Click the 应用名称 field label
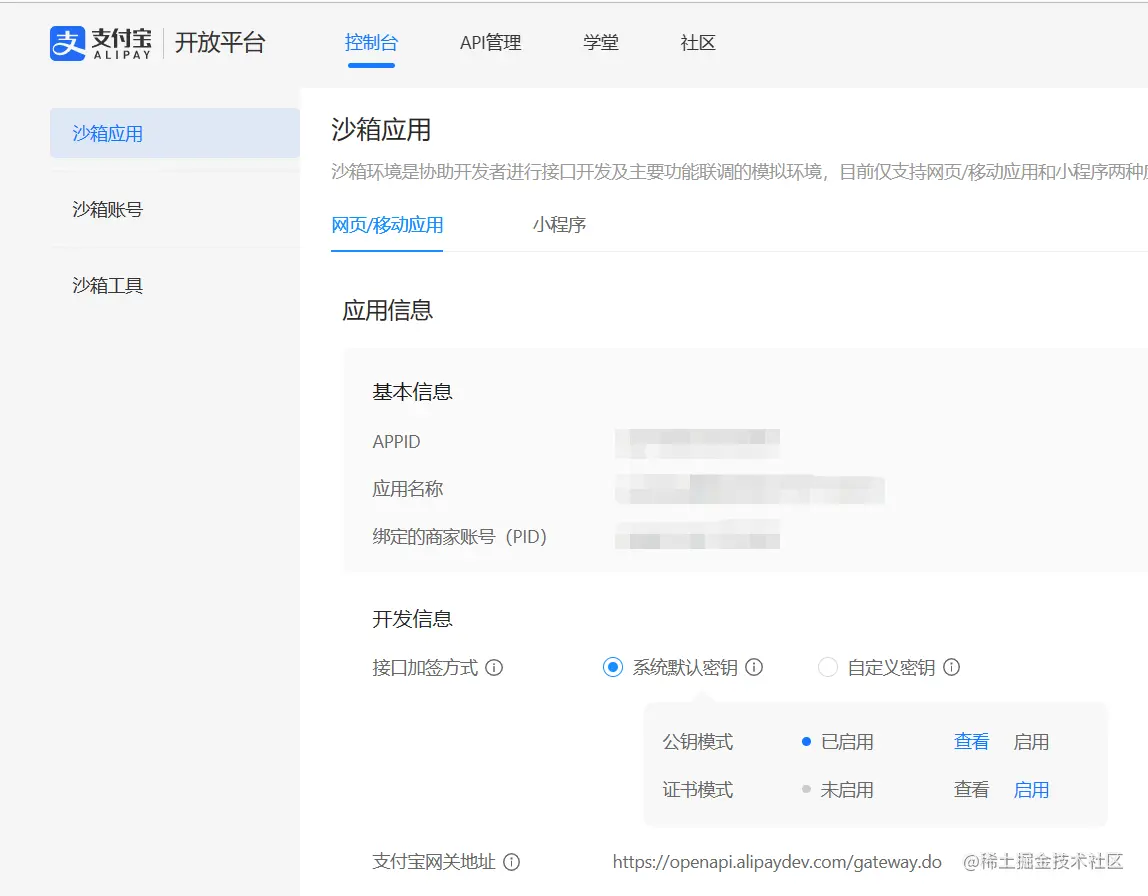Image resolution: width=1148 pixels, height=896 pixels. coord(408,489)
